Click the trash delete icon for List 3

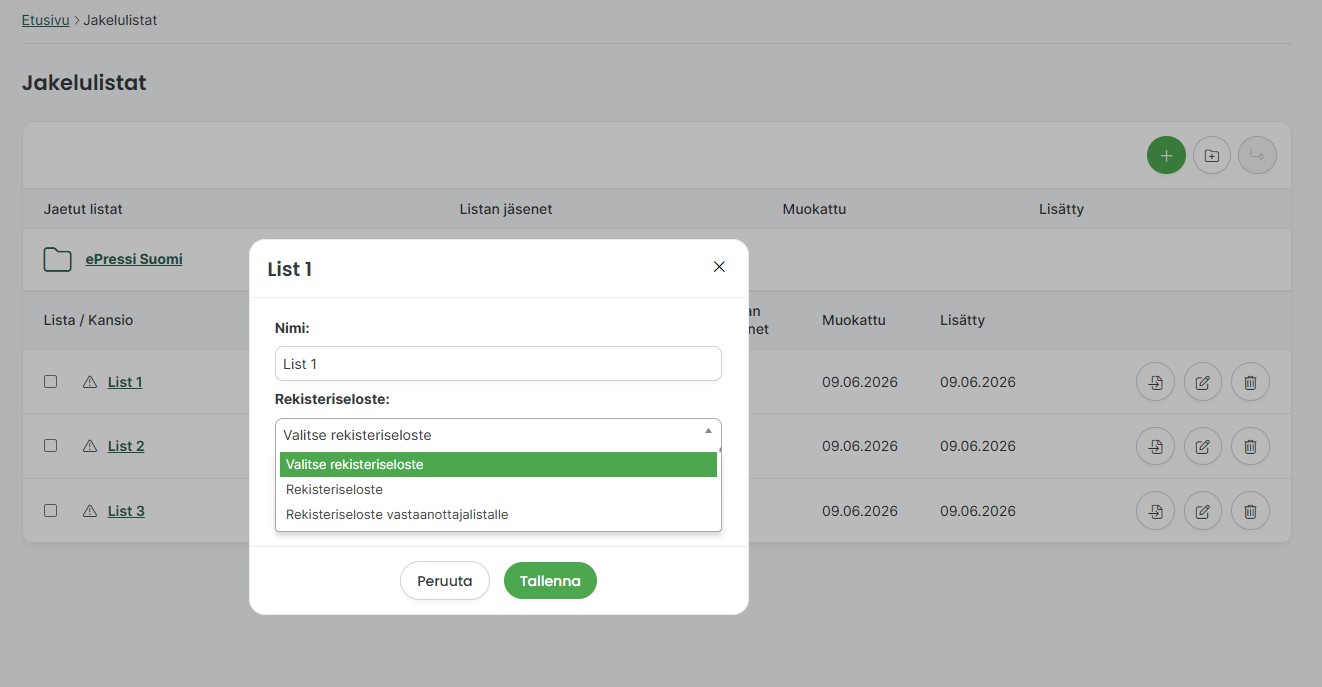pos(1250,511)
